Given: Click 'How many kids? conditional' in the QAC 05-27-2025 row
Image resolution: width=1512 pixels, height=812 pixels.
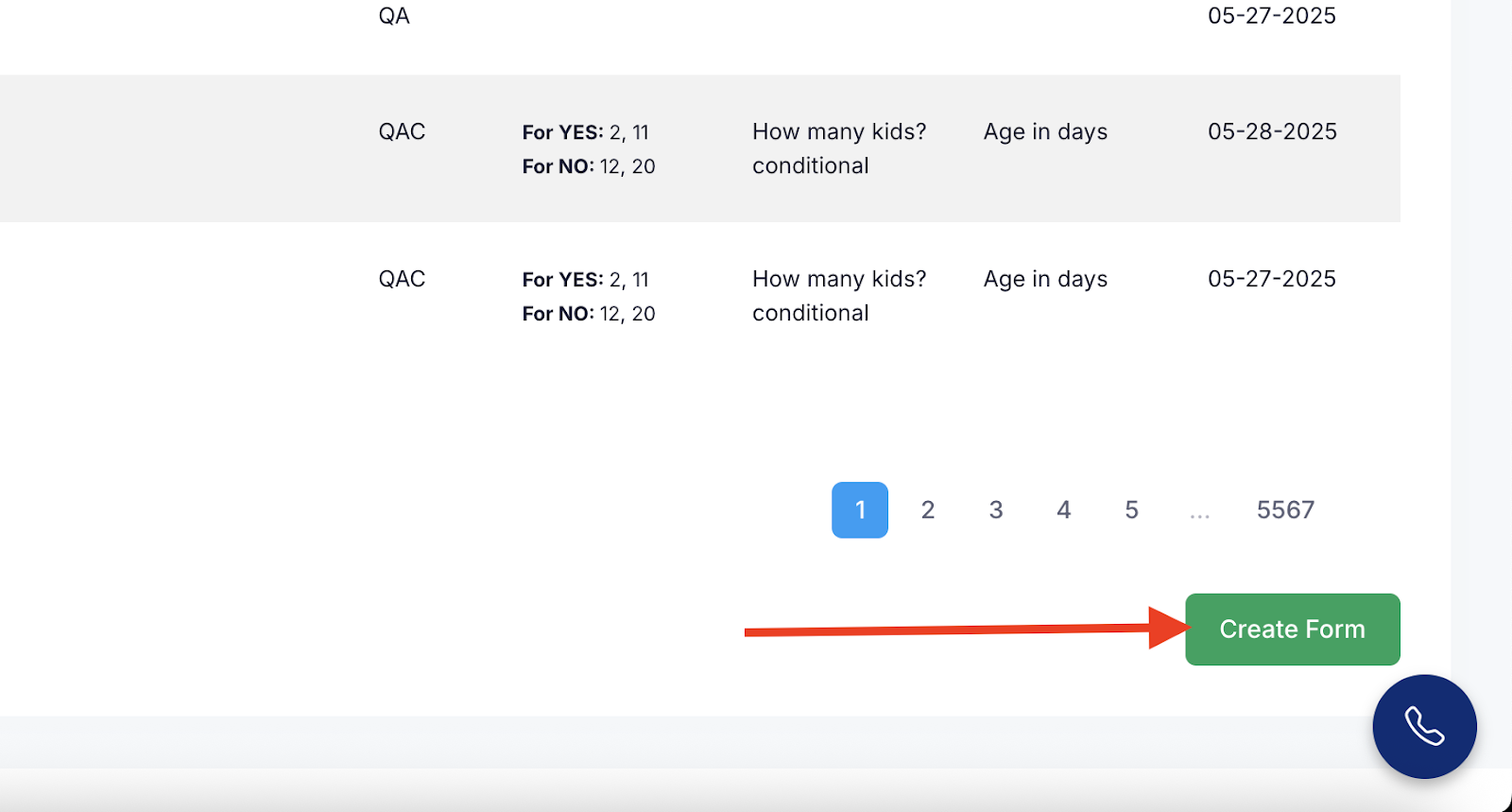Looking at the screenshot, I should 839,296.
